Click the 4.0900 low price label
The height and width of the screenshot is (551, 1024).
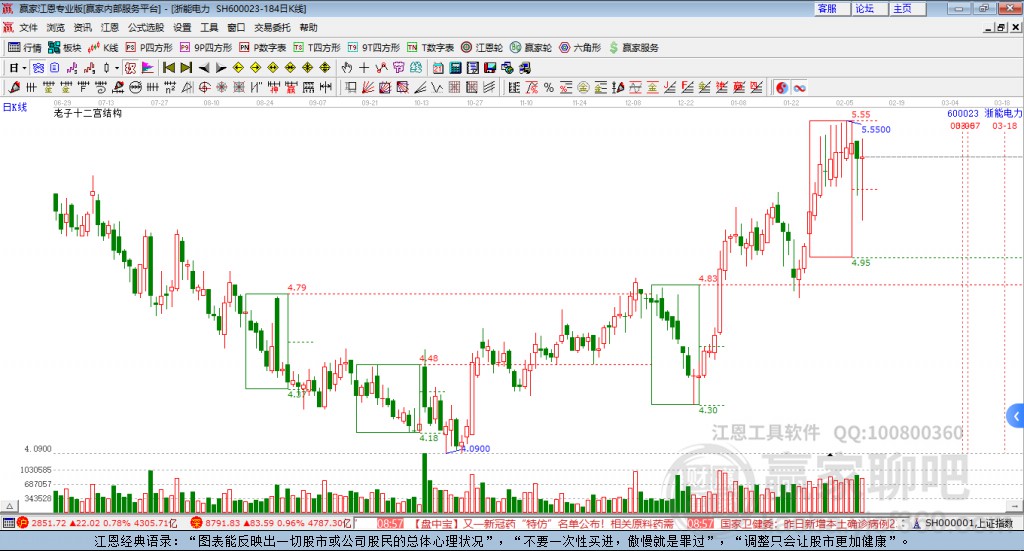click(x=475, y=449)
